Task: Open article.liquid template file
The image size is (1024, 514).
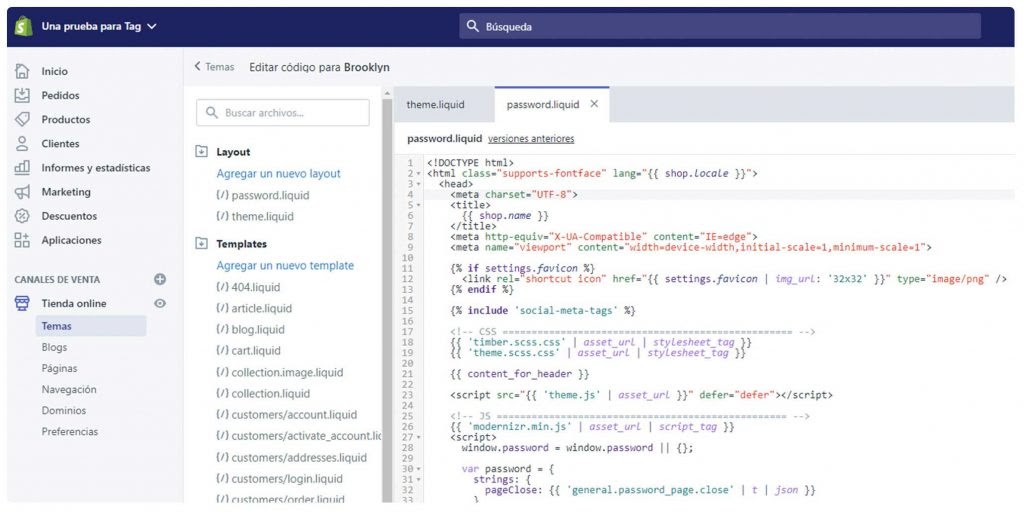Action: click(x=254, y=308)
